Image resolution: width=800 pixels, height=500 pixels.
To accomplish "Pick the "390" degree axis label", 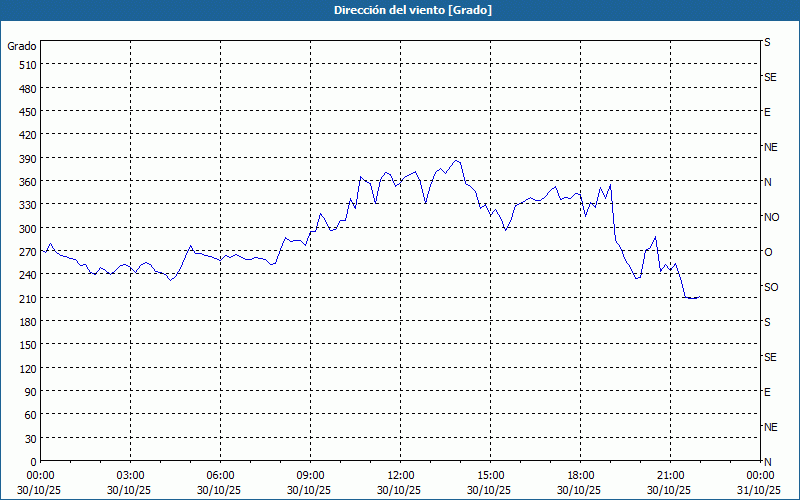I will 29,159.
